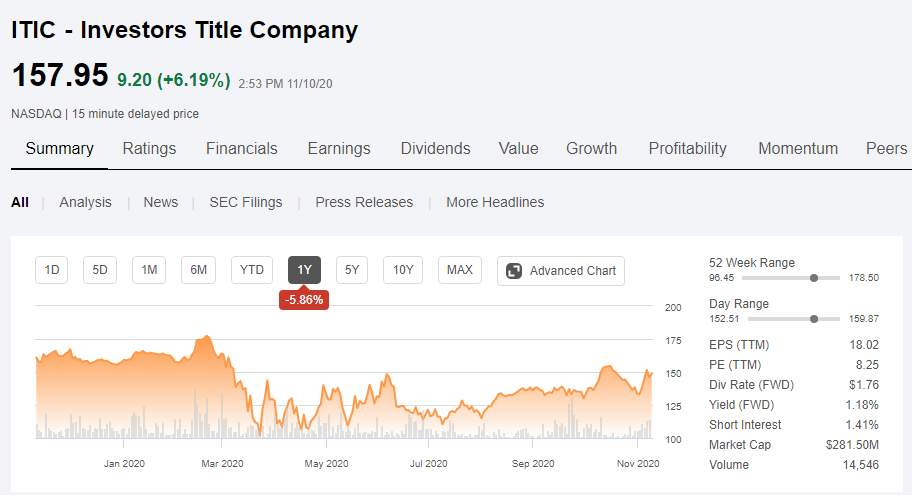Choose the 1M chart range

(149, 270)
